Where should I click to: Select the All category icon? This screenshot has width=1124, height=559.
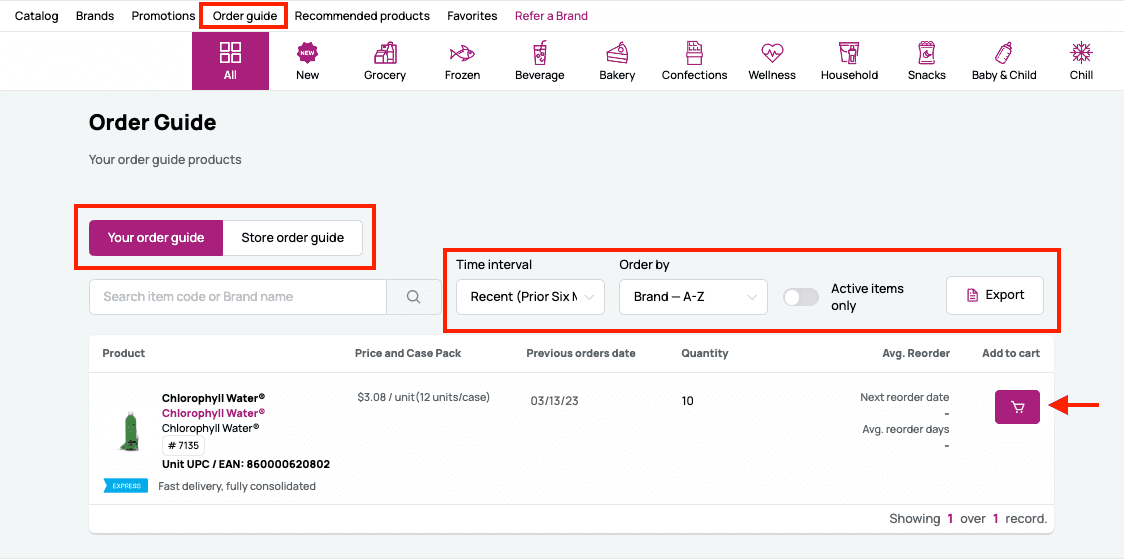tap(230, 61)
